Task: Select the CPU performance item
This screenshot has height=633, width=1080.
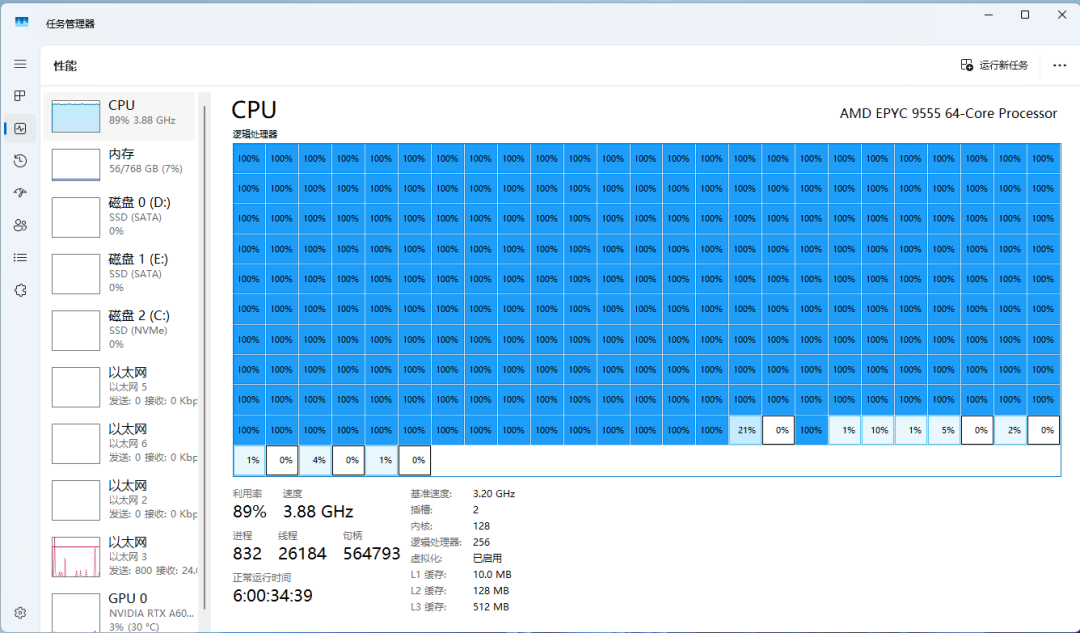Action: click(x=120, y=116)
